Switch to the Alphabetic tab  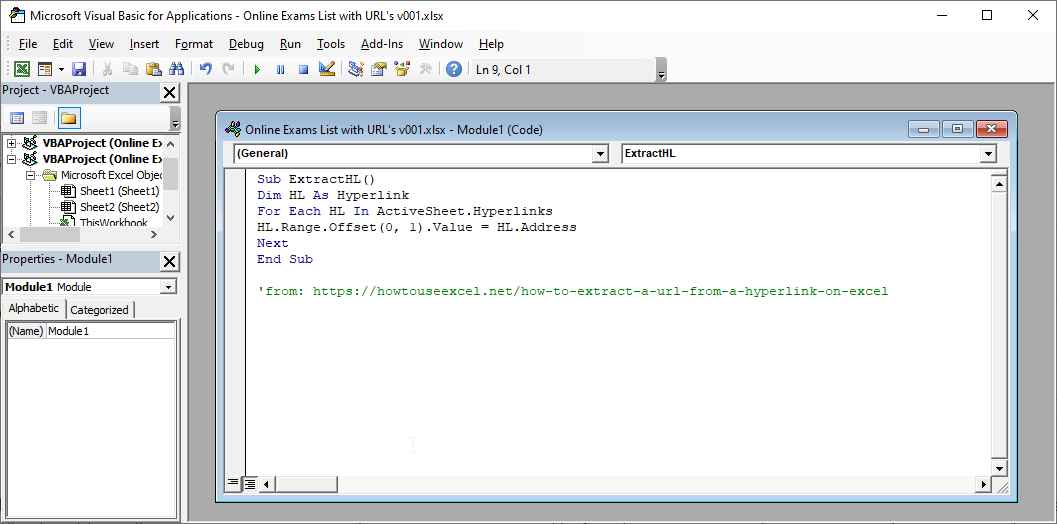pyautogui.click(x=34, y=308)
